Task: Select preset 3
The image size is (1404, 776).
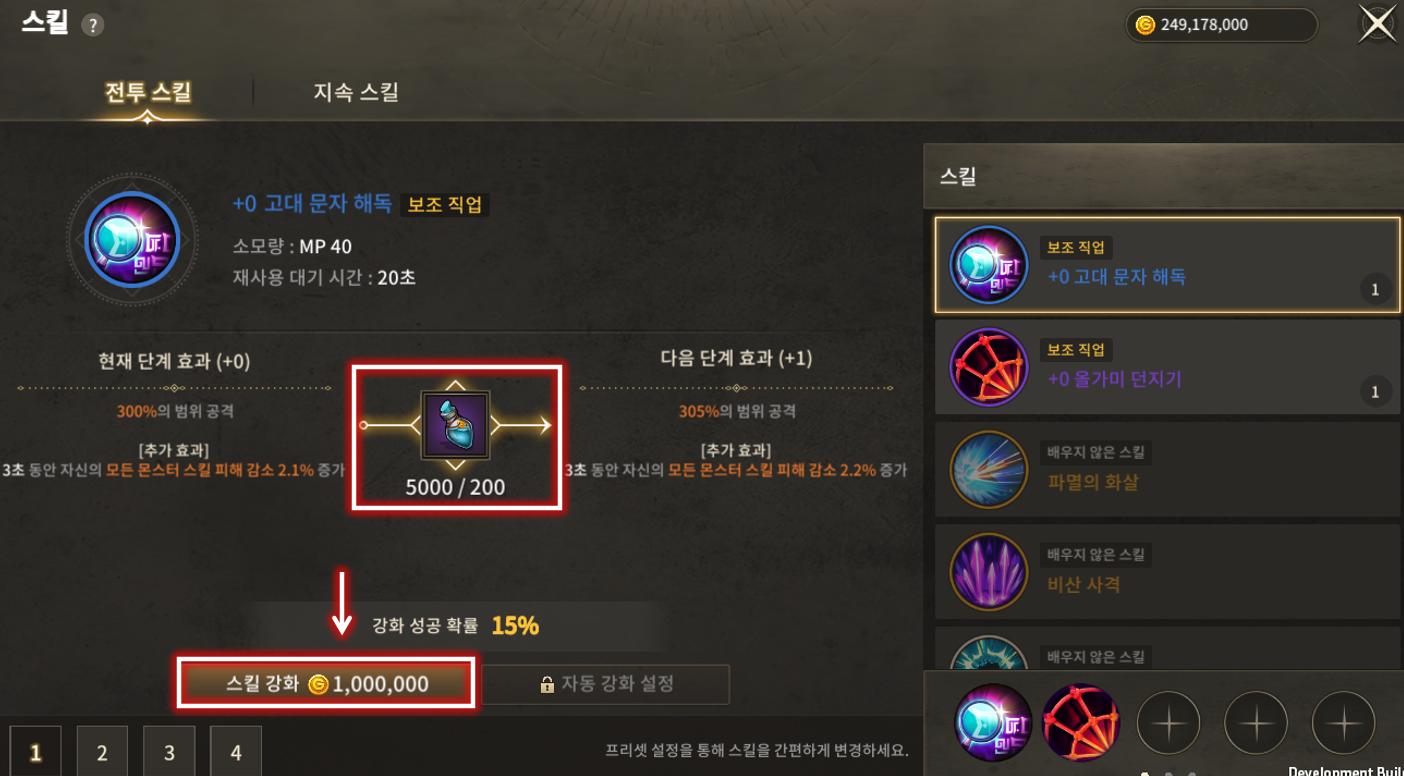Action: tap(169, 752)
